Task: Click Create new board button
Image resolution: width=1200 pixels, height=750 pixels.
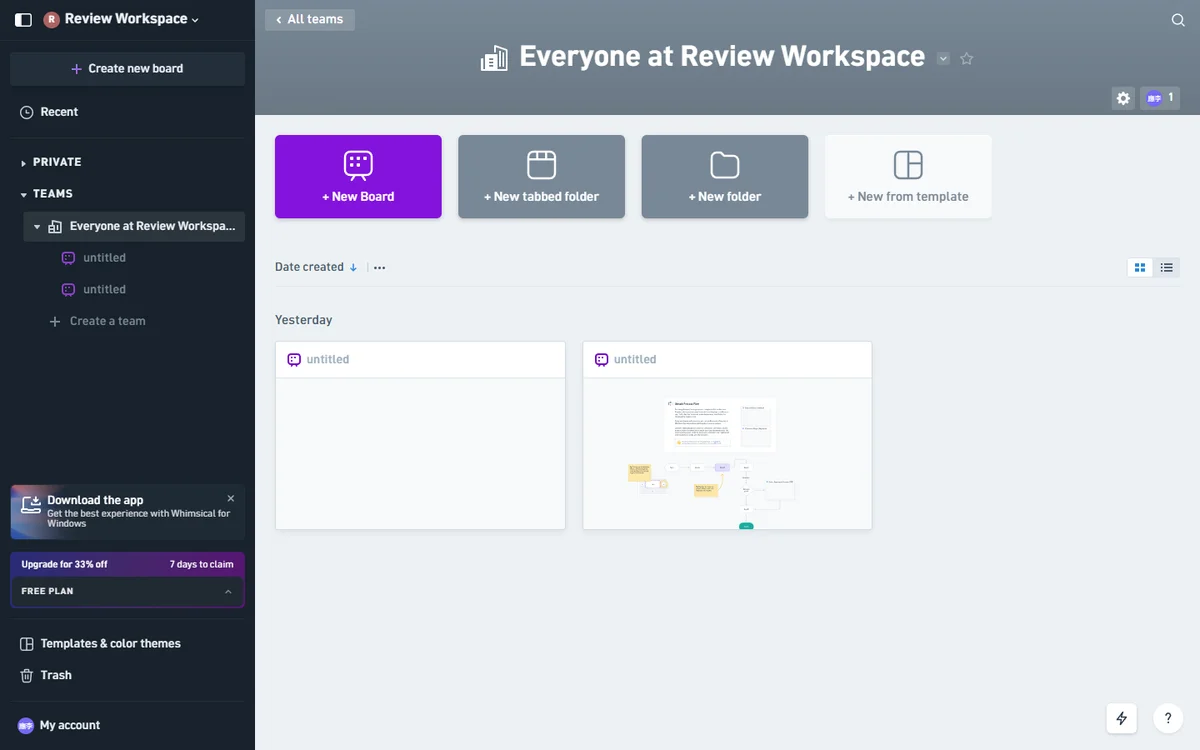Action: click(127, 69)
